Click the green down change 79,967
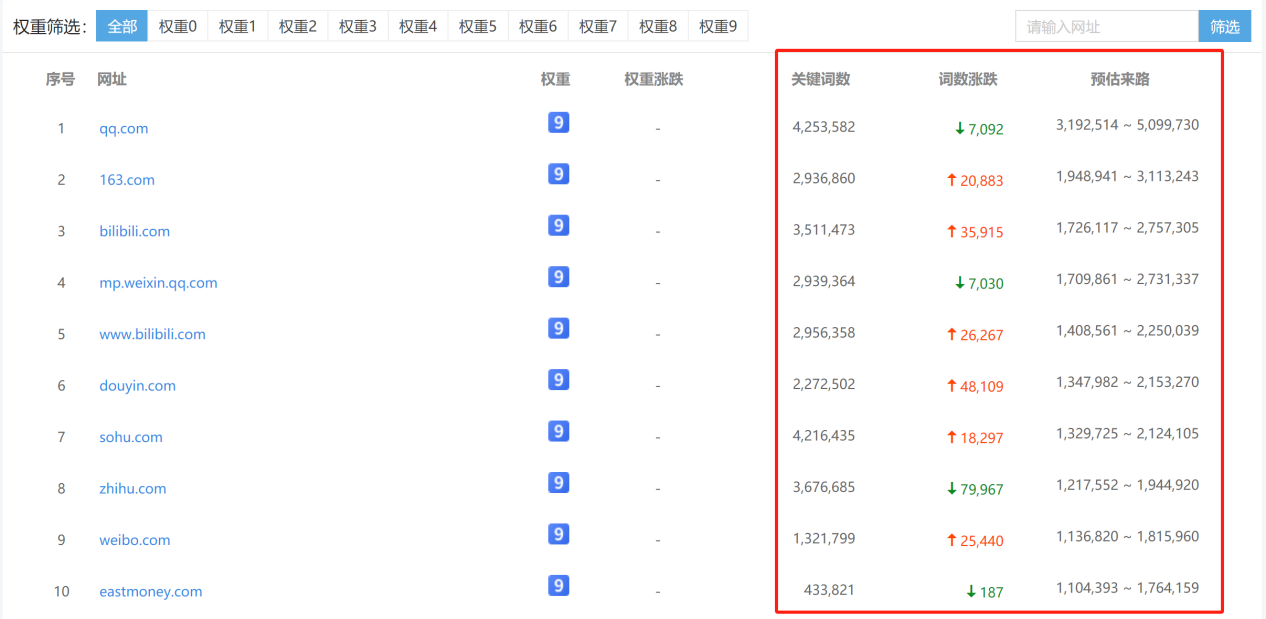This screenshot has height=619, width=1266. coord(975,490)
